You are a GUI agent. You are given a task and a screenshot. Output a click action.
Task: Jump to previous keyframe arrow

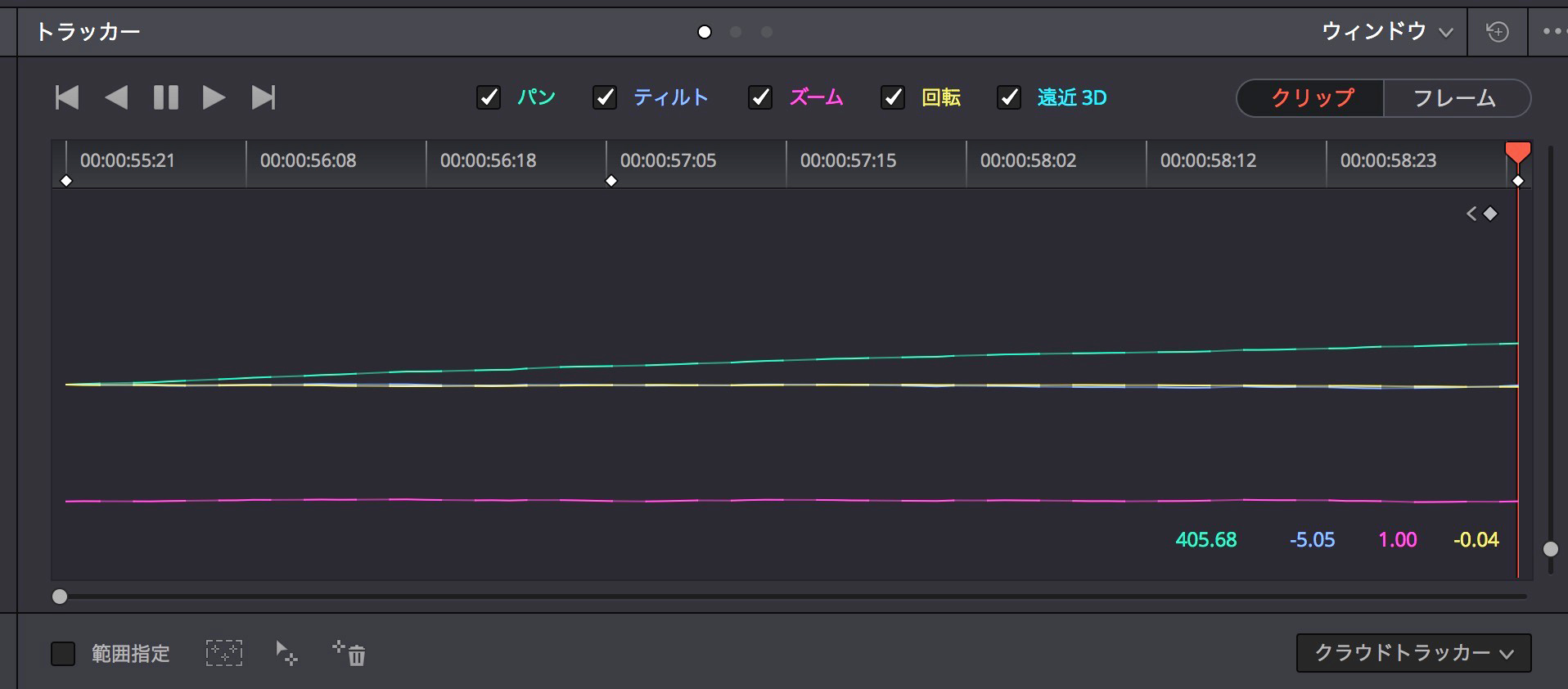click(x=1471, y=214)
